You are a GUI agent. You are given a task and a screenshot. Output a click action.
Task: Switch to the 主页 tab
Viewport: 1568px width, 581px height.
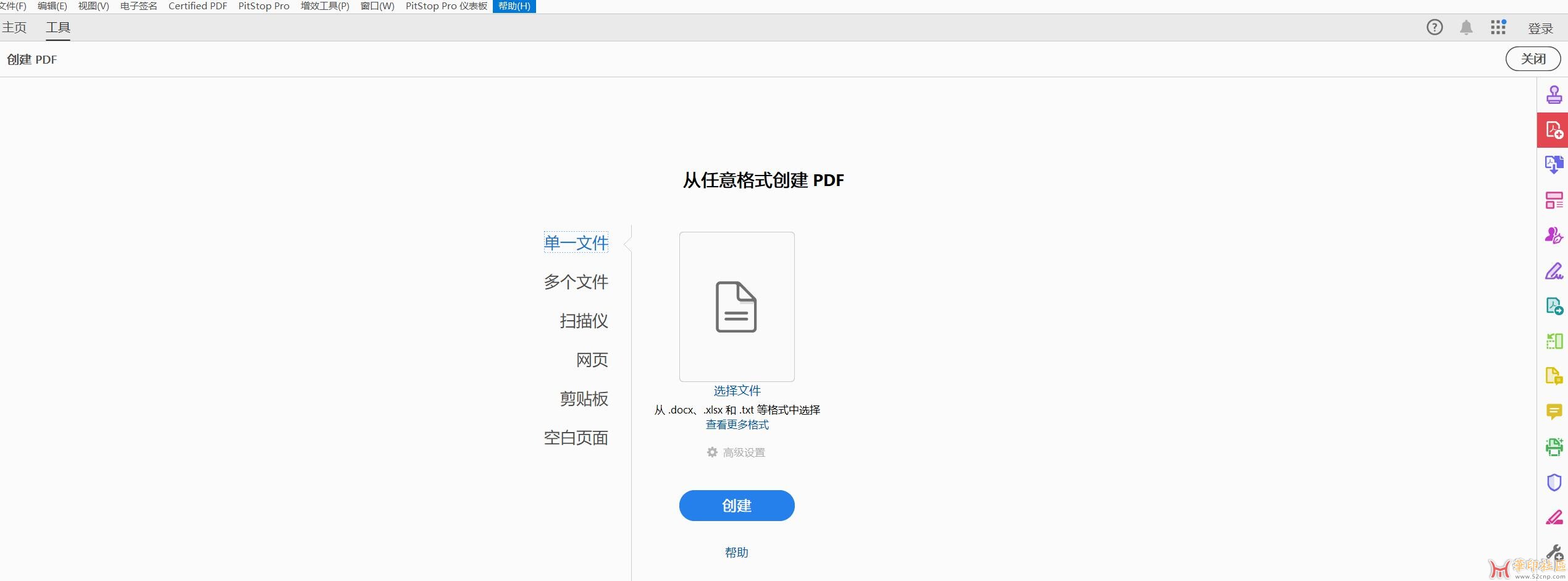[14, 27]
